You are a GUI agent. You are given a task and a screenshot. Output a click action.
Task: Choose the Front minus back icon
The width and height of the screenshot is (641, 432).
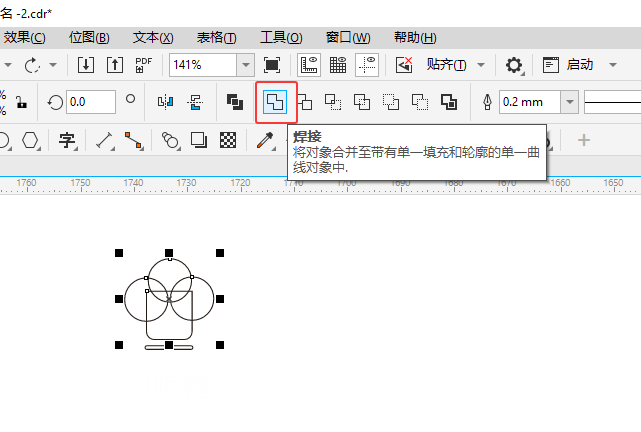[x=391, y=102]
